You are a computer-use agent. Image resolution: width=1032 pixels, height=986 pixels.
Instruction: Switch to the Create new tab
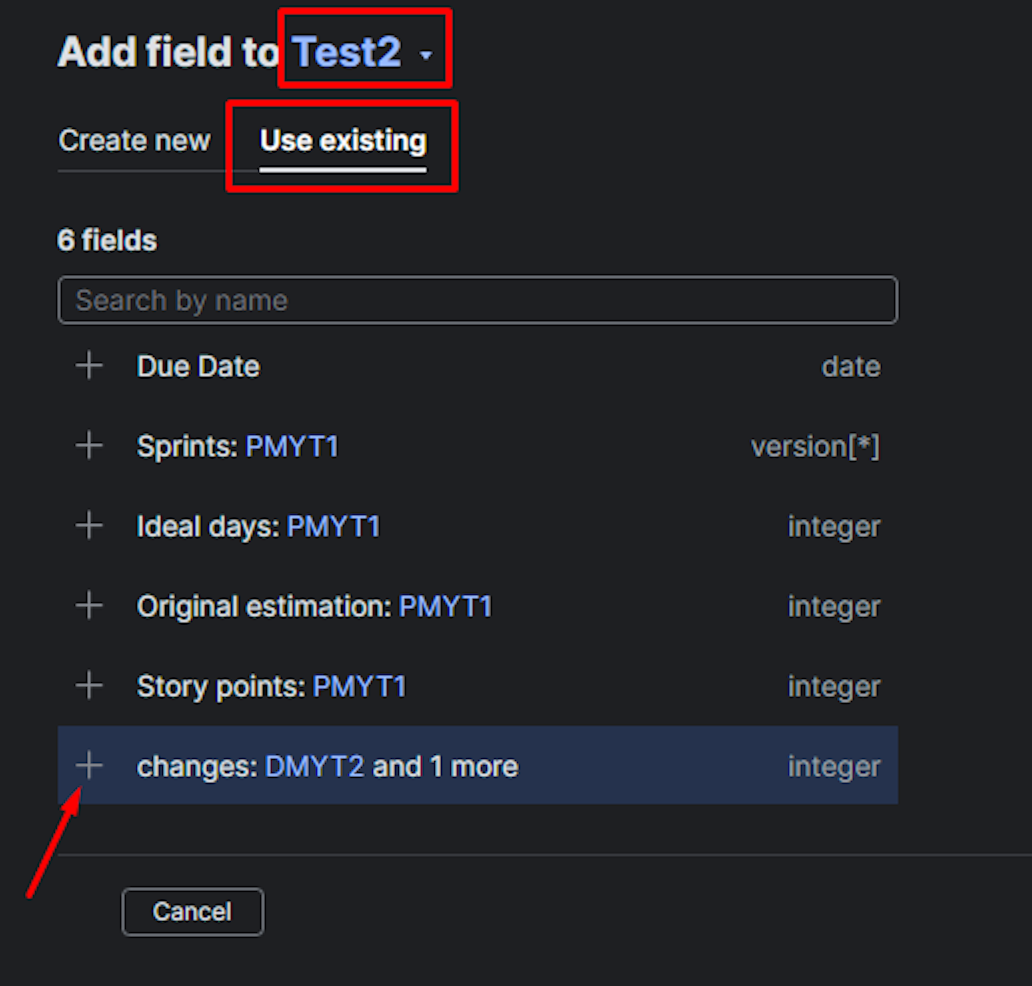pyautogui.click(x=134, y=140)
